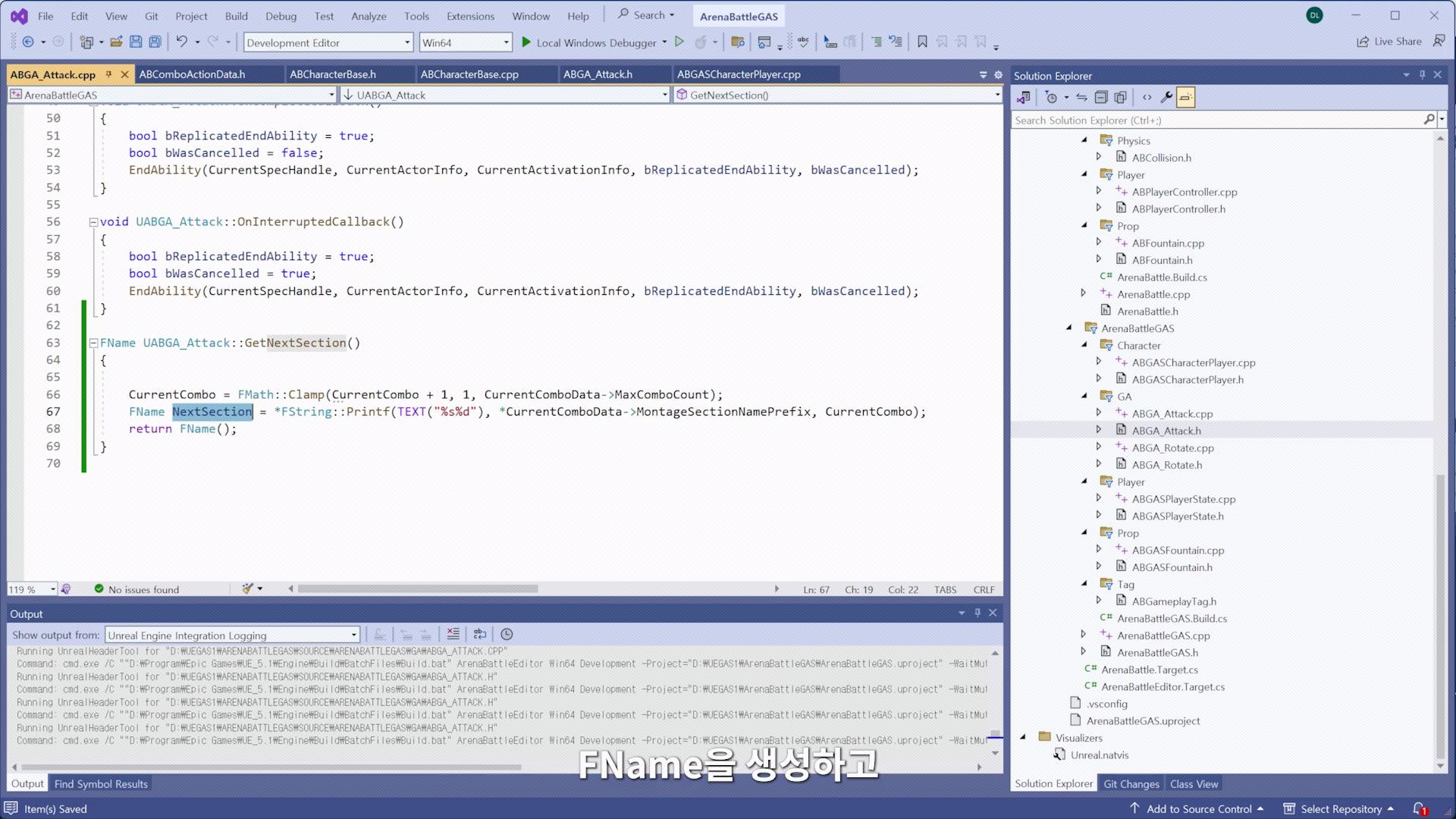Screen dimensions: 1456x819
Task: Sync Solution Explorer with active document
Action: pyautogui.click(x=1081, y=97)
